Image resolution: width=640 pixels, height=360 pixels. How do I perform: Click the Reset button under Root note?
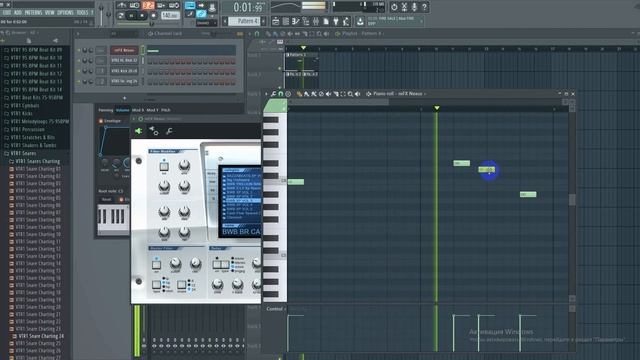coord(107,200)
